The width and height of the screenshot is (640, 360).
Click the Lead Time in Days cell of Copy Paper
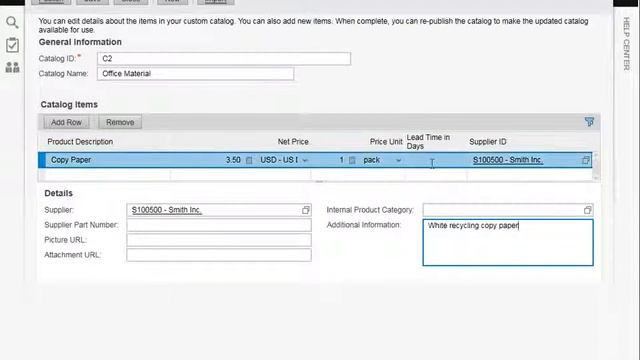(436, 160)
